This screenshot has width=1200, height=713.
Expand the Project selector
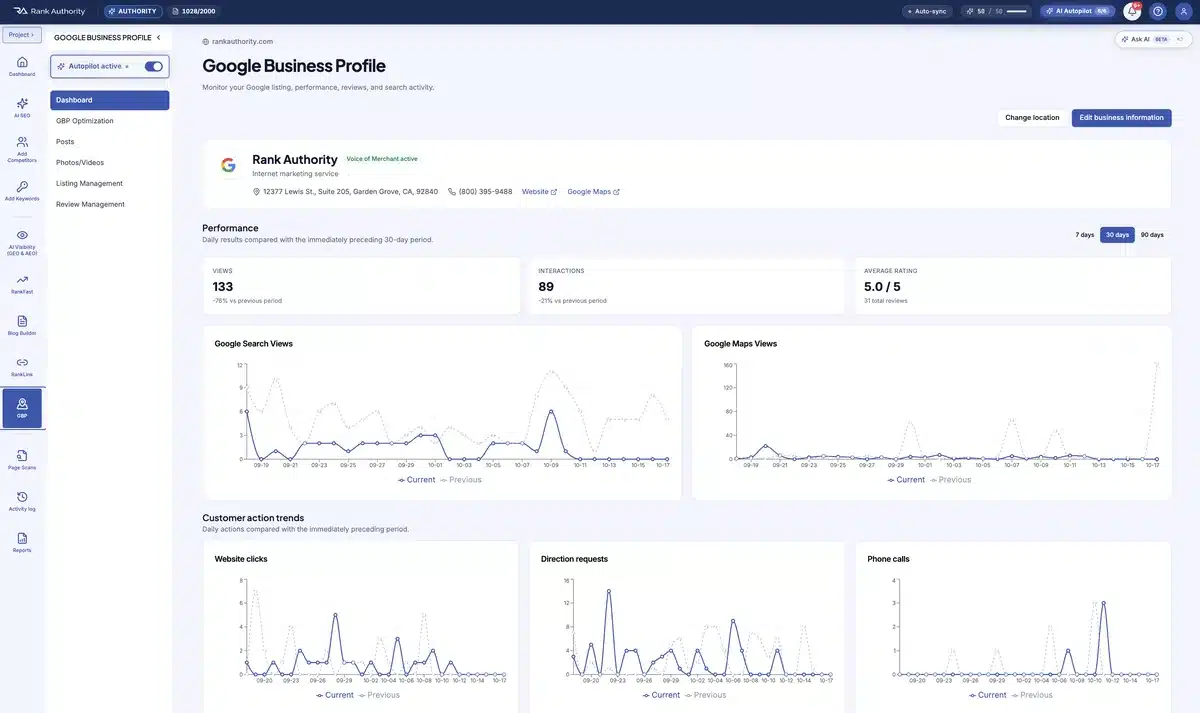pyautogui.click(x=22, y=35)
